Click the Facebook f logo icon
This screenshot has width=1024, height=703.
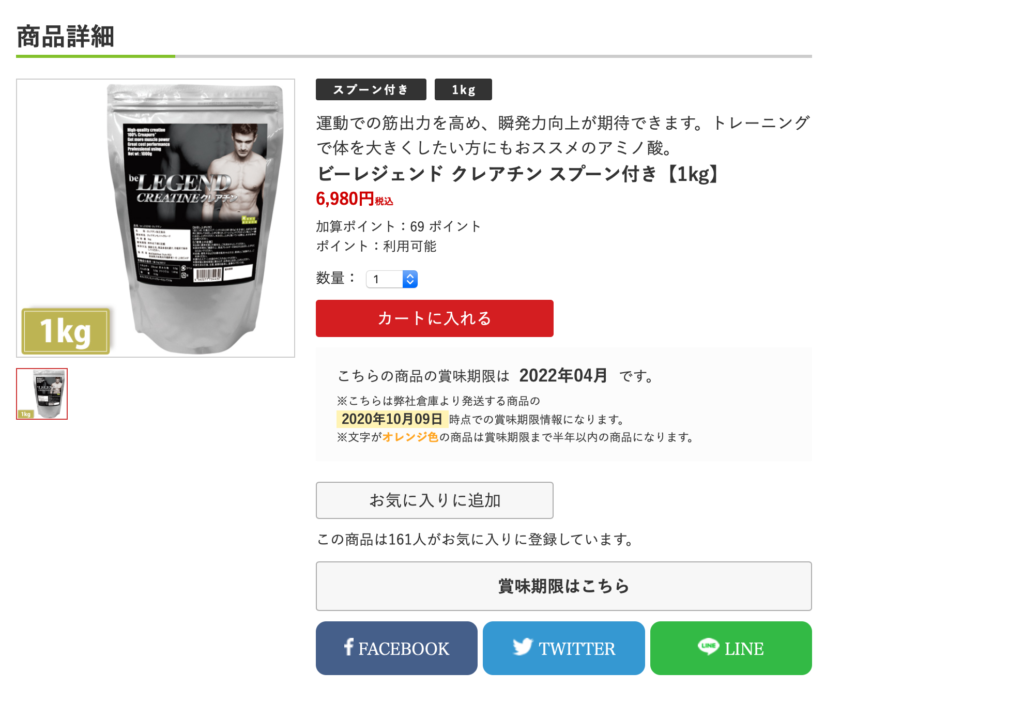coord(349,647)
